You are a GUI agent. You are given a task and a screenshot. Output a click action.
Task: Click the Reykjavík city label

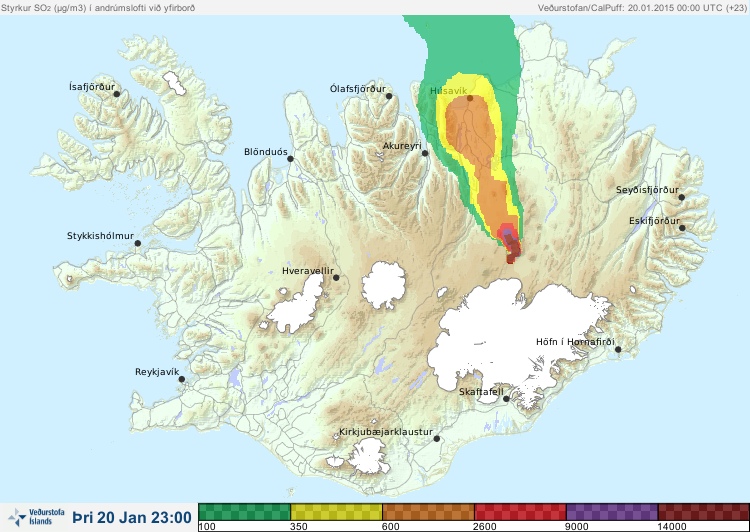click(x=157, y=372)
